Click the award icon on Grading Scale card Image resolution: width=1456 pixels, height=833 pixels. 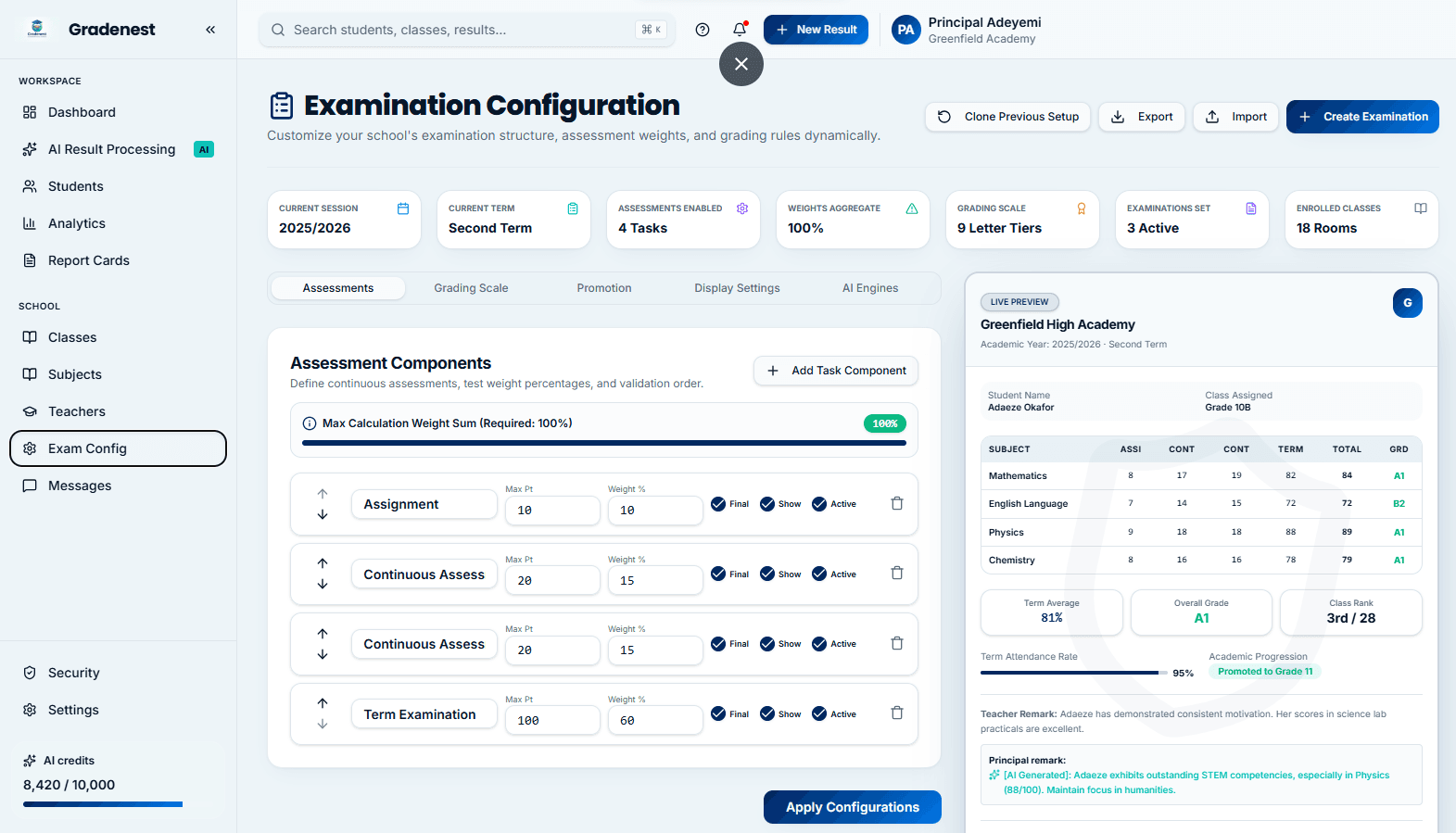tap(1082, 208)
